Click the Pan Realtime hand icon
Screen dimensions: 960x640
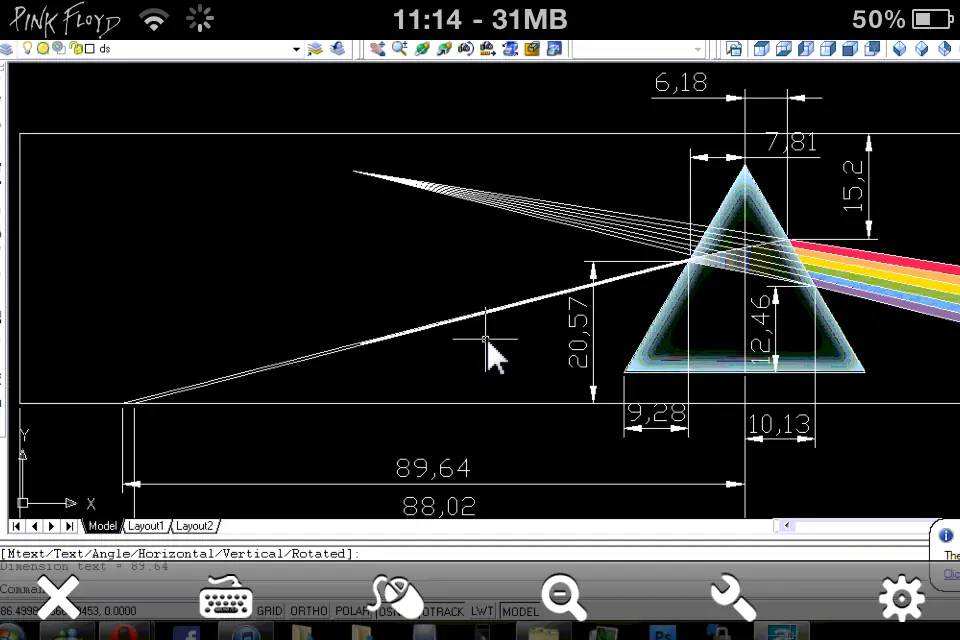pyautogui.click(x=378, y=48)
